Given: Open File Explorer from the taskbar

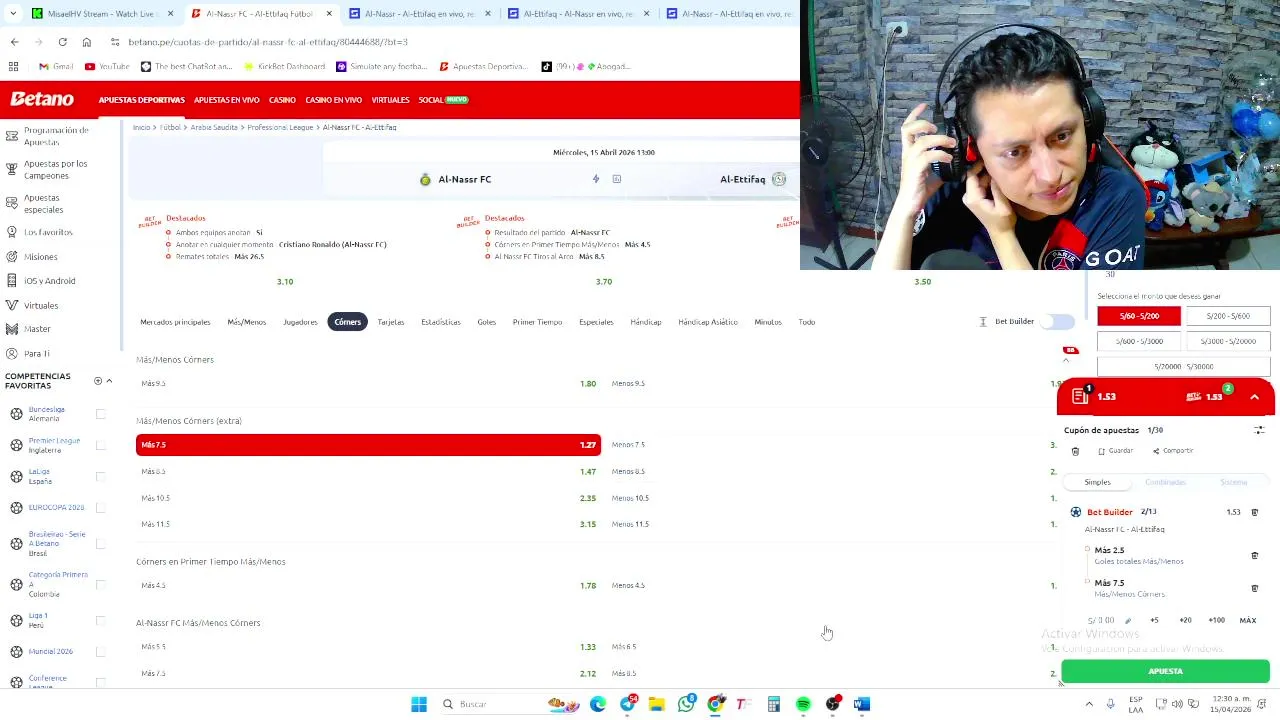Looking at the screenshot, I should click(657, 704).
